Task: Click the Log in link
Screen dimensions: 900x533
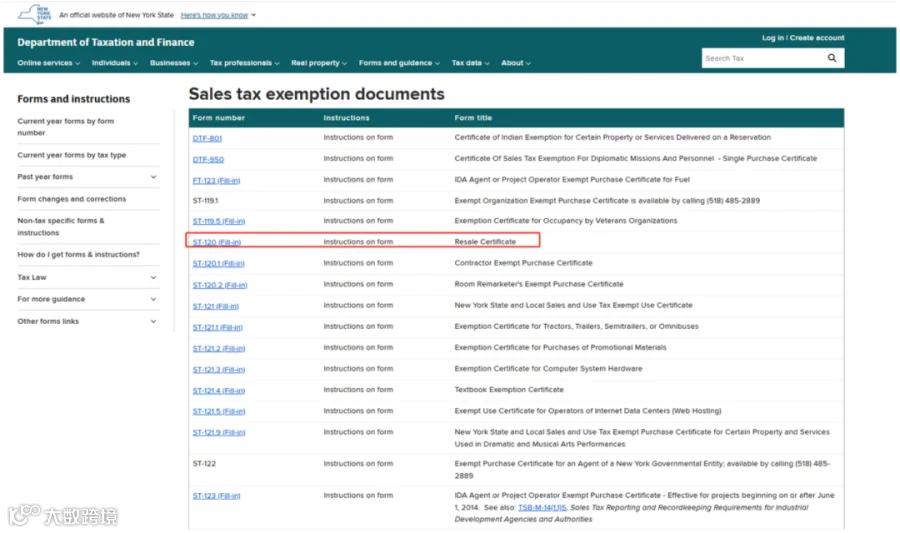Action: point(773,38)
